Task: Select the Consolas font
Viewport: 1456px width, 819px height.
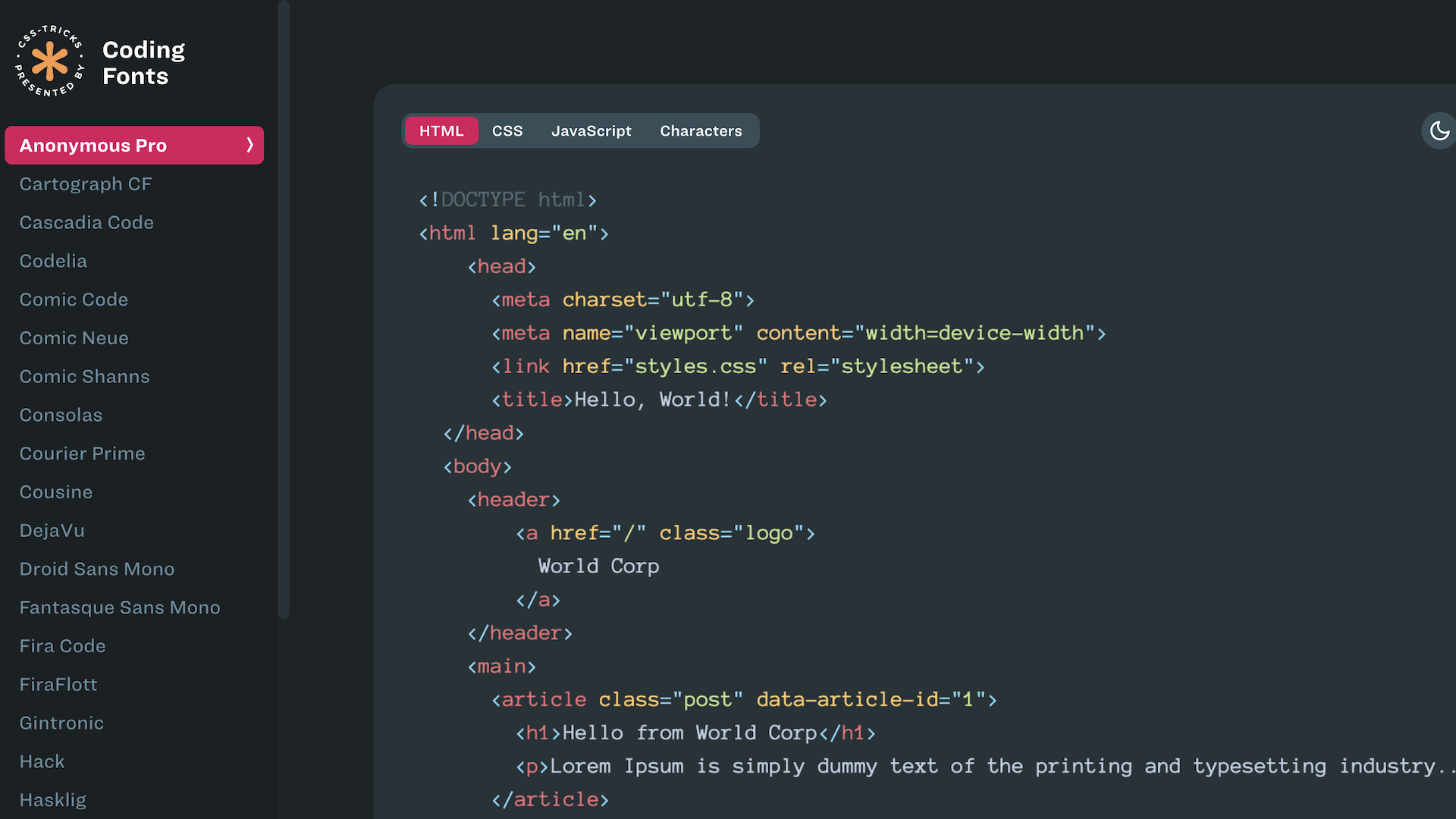Action: tap(61, 415)
